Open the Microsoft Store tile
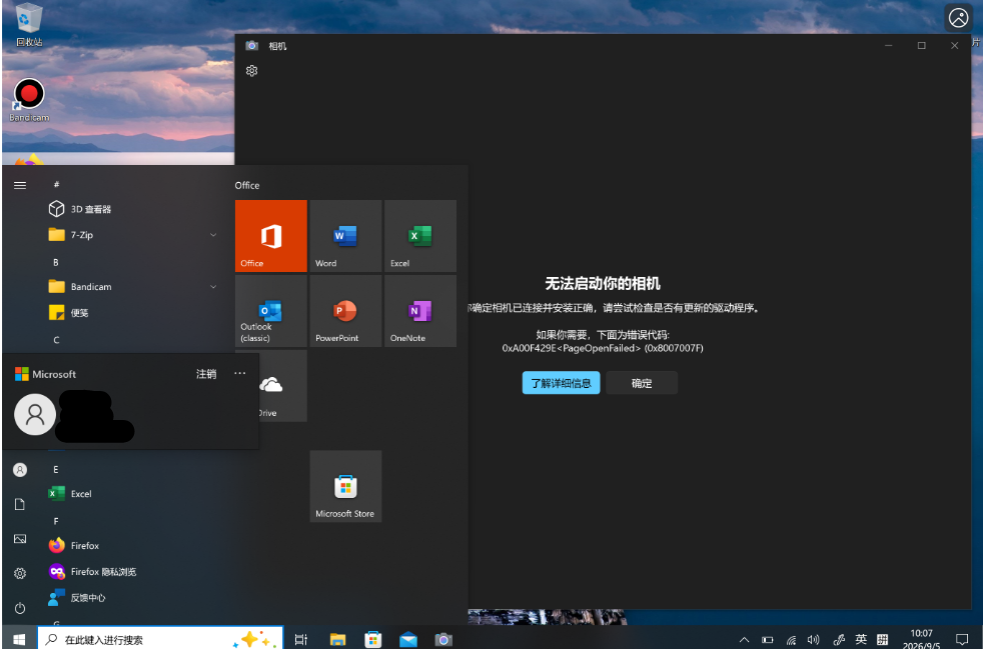The width and height of the screenshot is (983, 649). [345, 486]
